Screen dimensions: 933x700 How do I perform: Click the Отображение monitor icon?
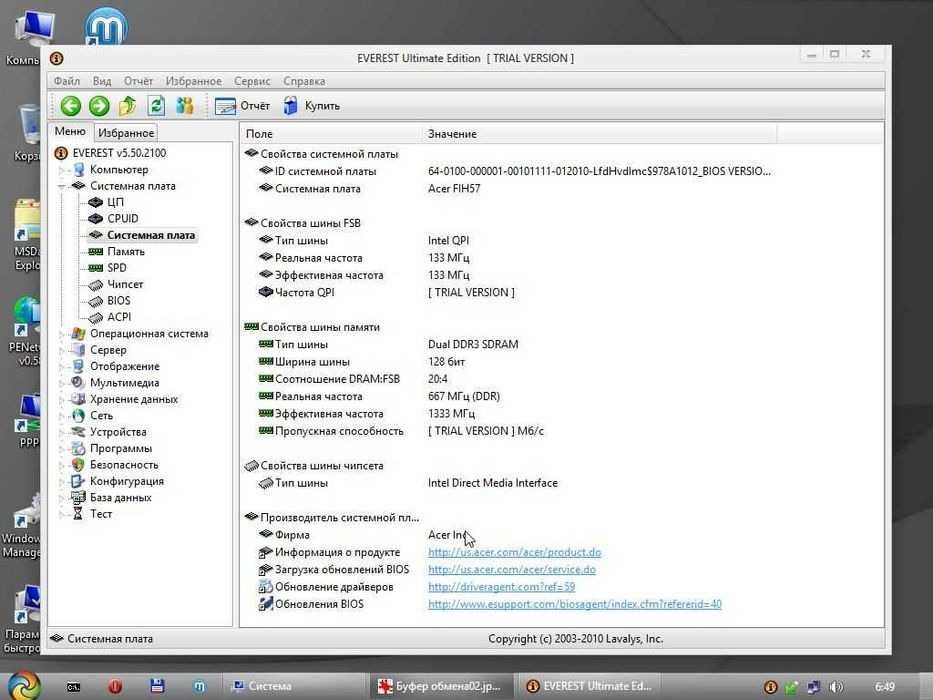coord(78,366)
